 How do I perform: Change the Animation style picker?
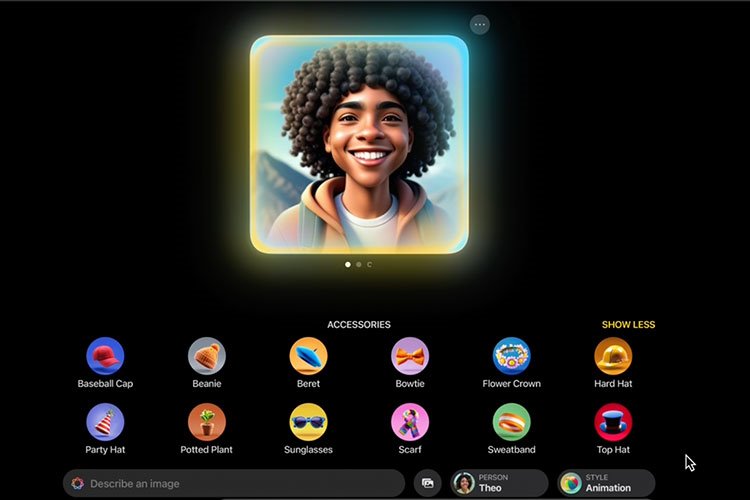point(606,483)
